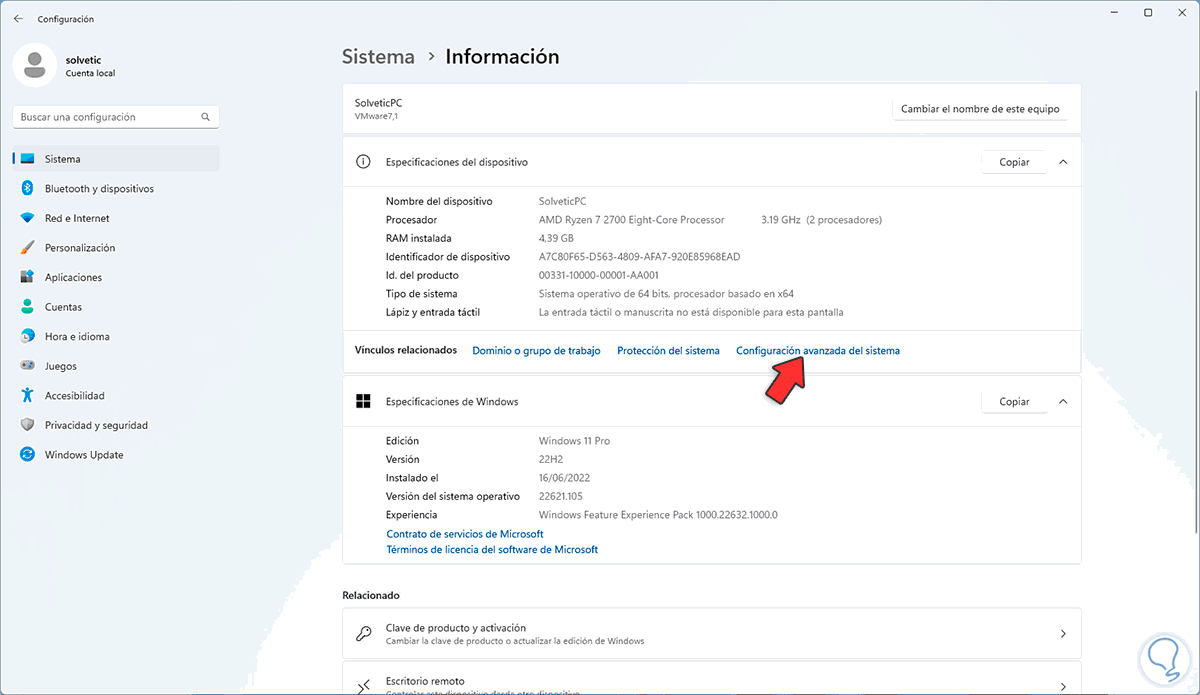Open the Clave de producto y activación chevron
Viewport: 1200px width, 695px height.
[1062, 634]
